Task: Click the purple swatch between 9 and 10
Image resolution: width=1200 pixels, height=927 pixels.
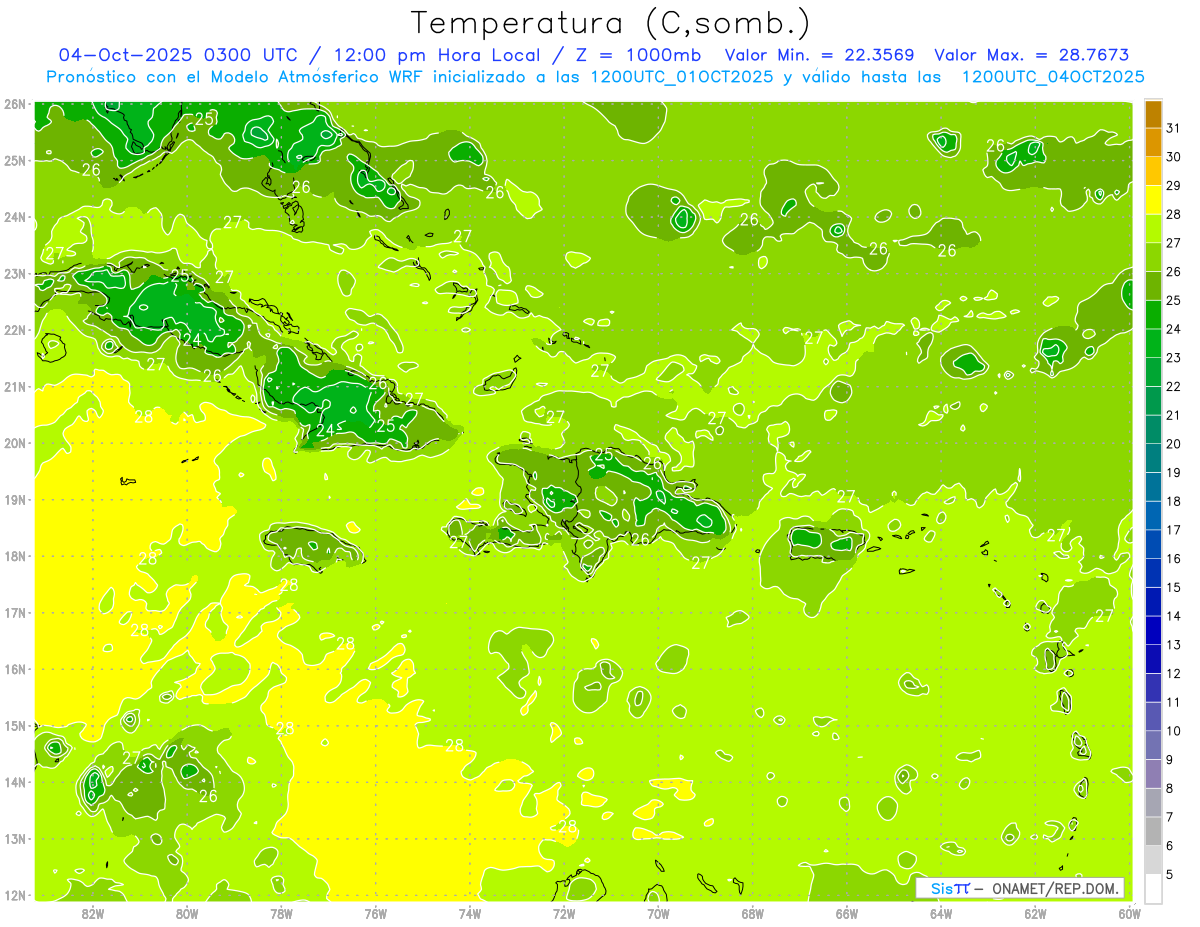Action: point(1153,745)
